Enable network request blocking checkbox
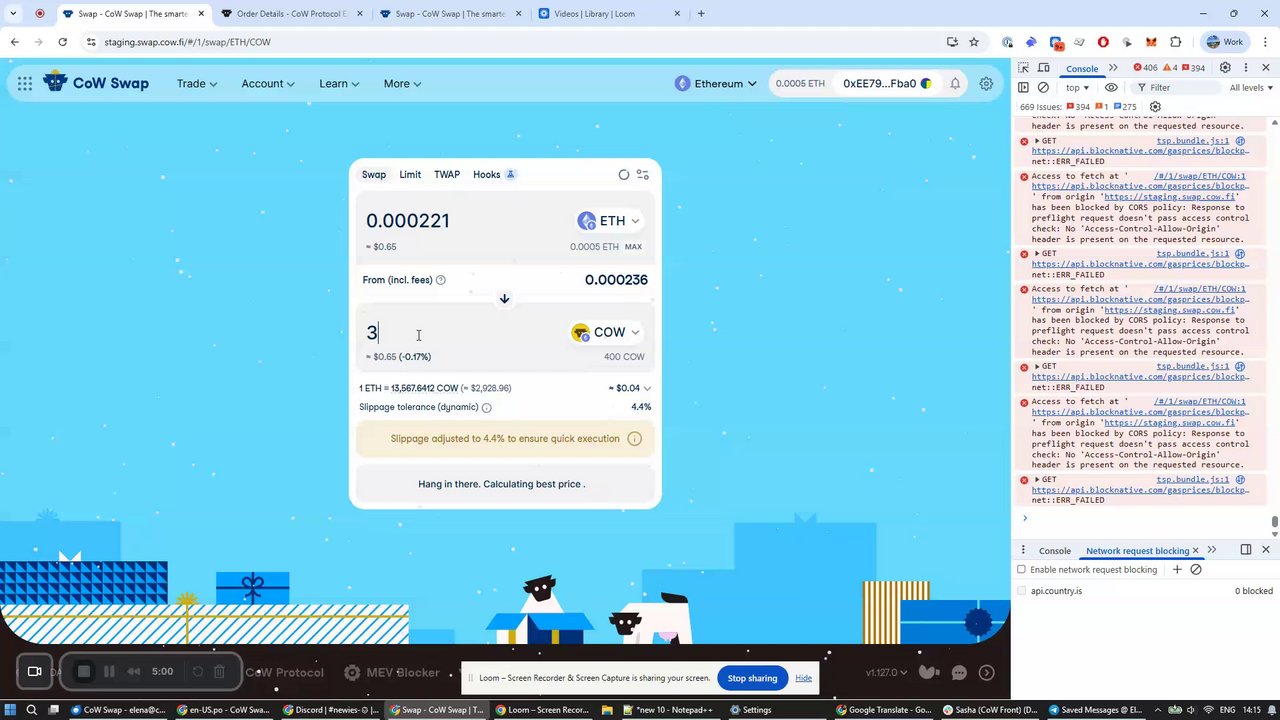The image size is (1280, 720). [x=1021, y=570]
